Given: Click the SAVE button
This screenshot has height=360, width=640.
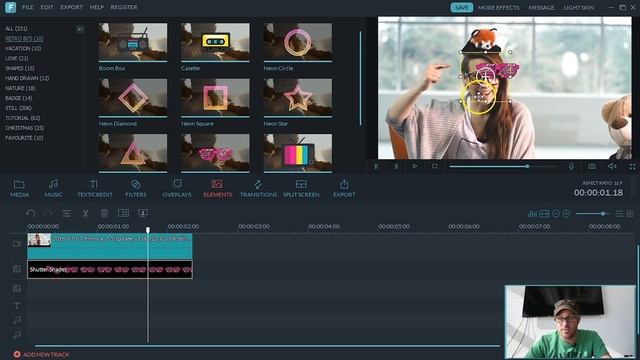Looking at the screenshot, I should 461,7.
